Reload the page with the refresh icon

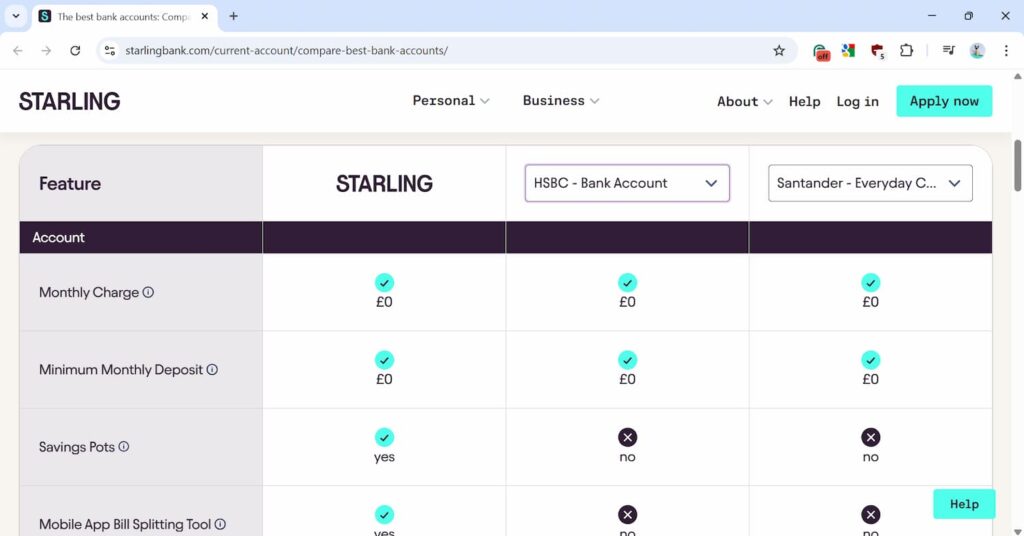tap(75, 50)
